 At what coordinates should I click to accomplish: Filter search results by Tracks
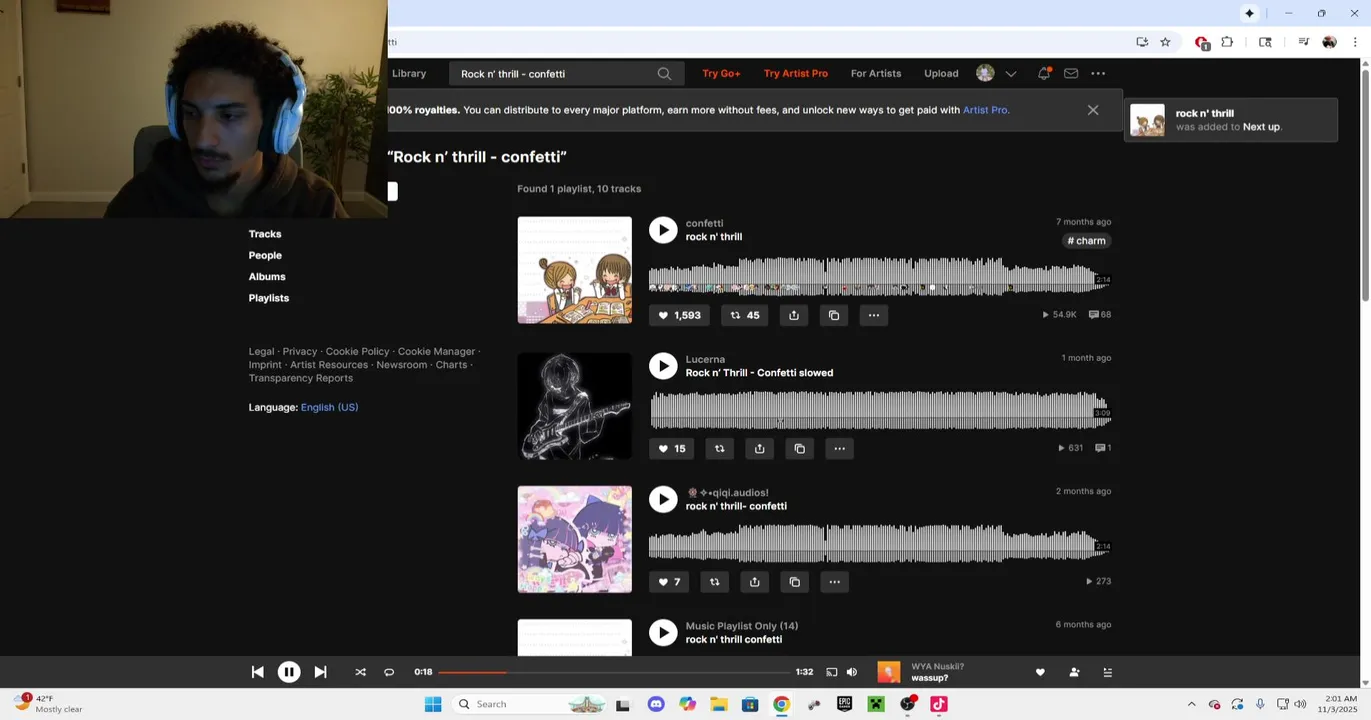(x=265, y=234)
